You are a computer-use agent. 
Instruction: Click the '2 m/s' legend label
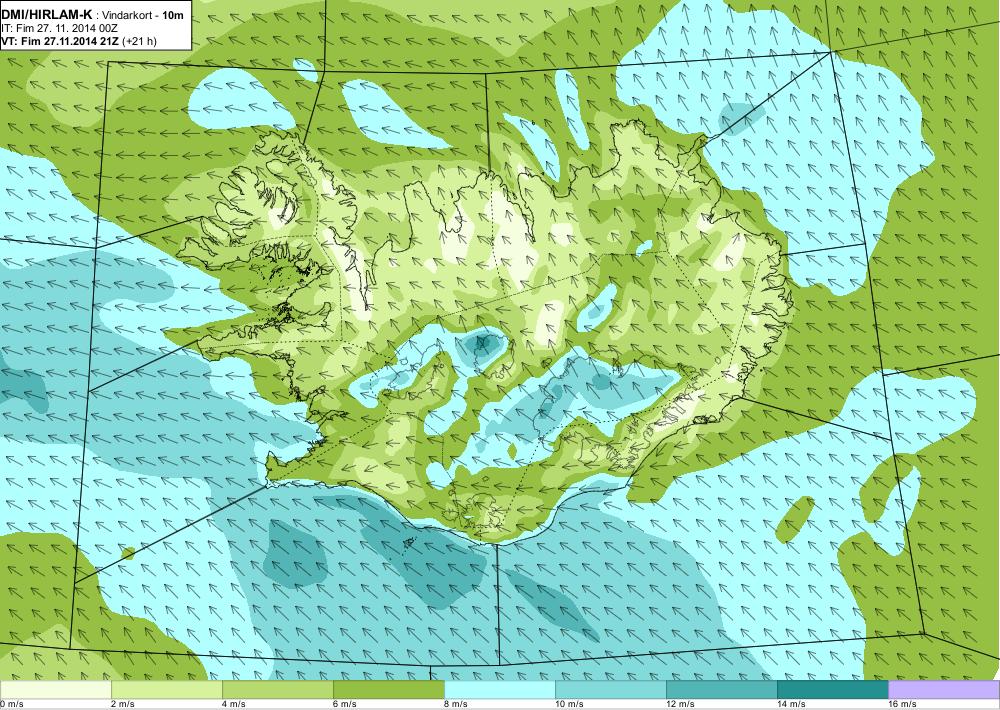point(122,704)
